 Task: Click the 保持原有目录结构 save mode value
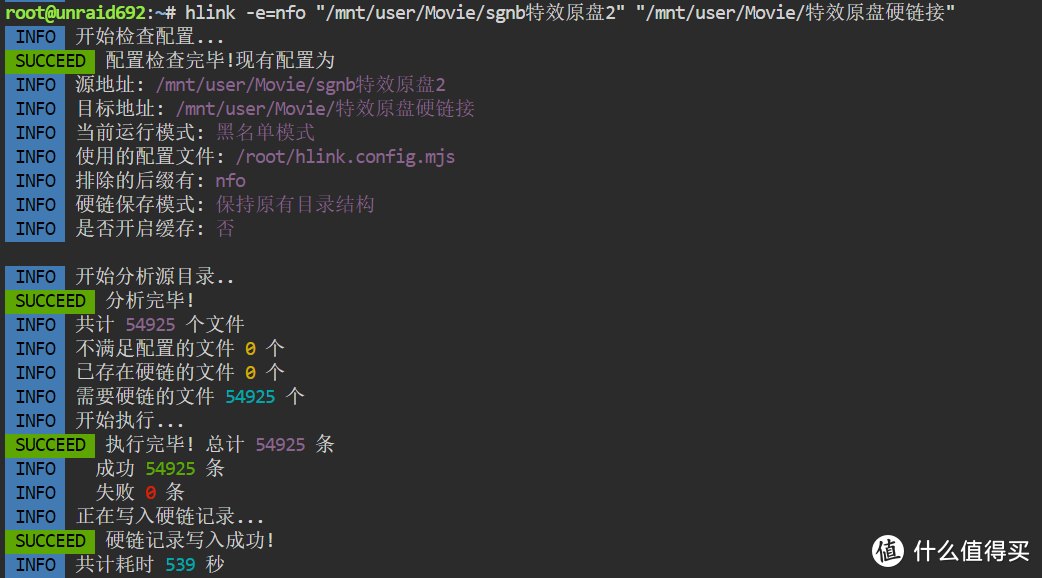(x=295, y=204)
